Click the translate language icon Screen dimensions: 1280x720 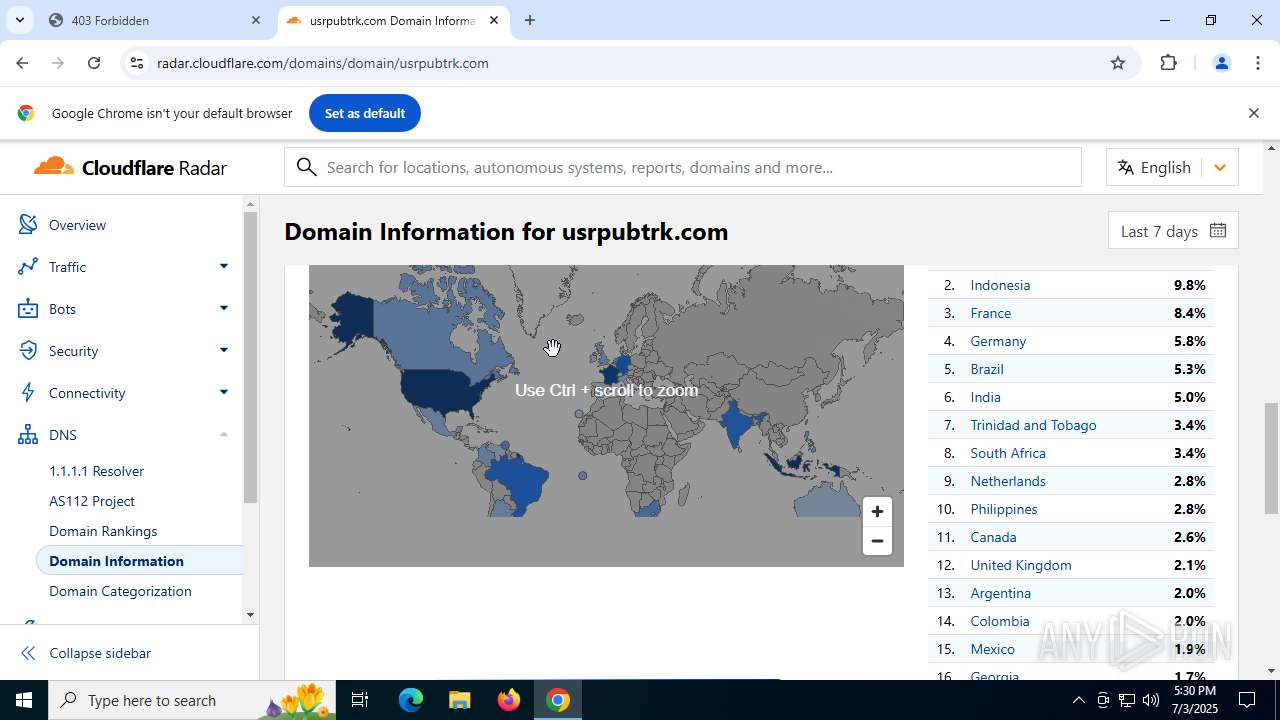click(x=1126, y=167)
